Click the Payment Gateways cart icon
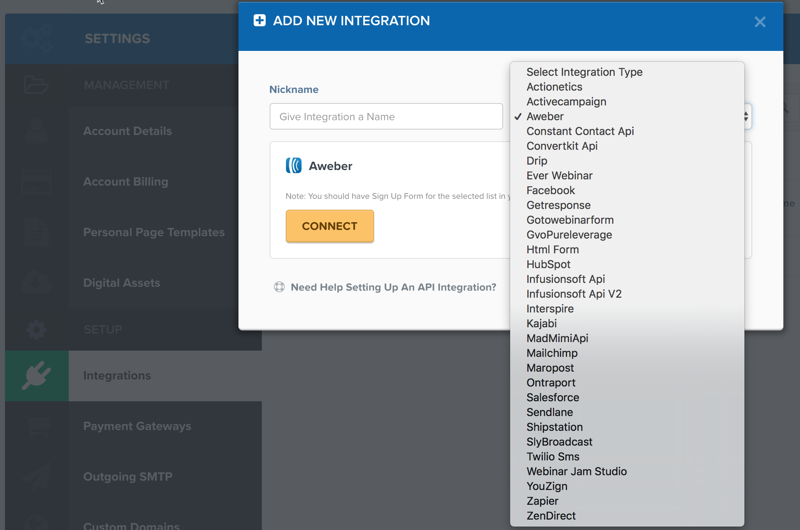This screenshot has width=800, height=530. [x=38, y=426]
